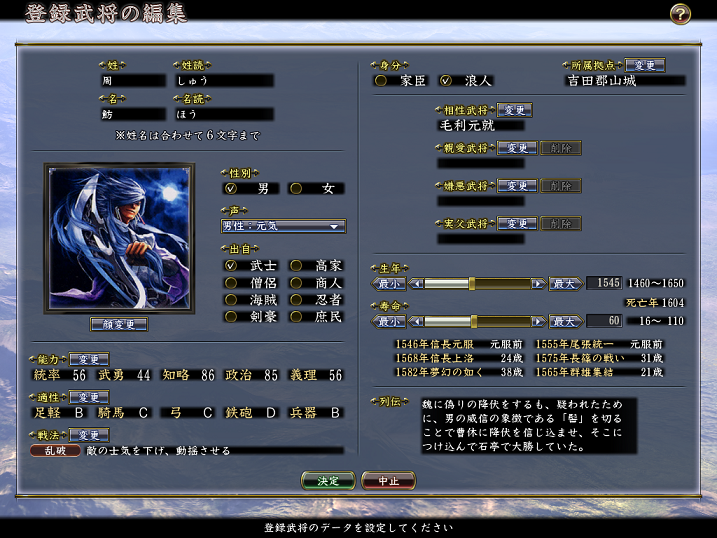The image size is (717, 538).
Task: Click 顔変更 to change portrait
Action: pyautogui.click(x=119, y=324)
